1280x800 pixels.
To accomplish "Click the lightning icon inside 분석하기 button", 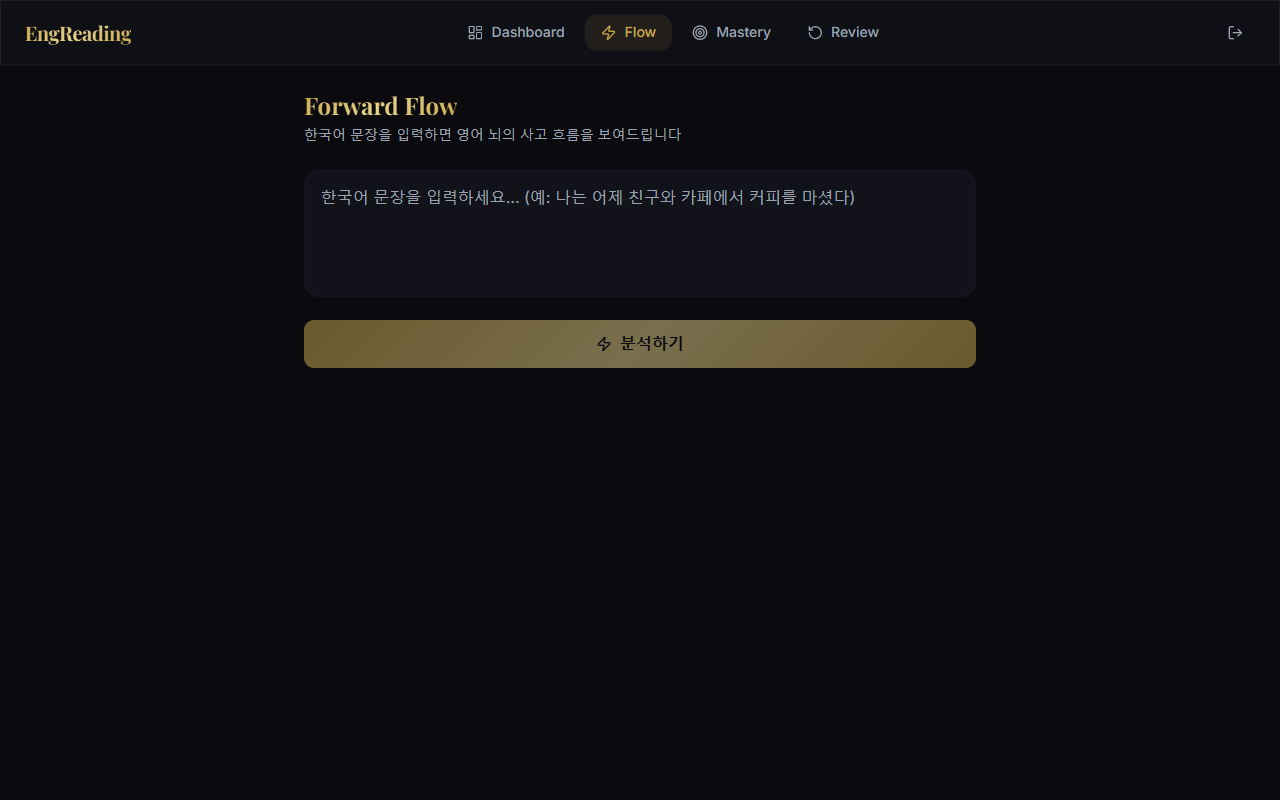I will pyautogui.click(x=604, y=343).
